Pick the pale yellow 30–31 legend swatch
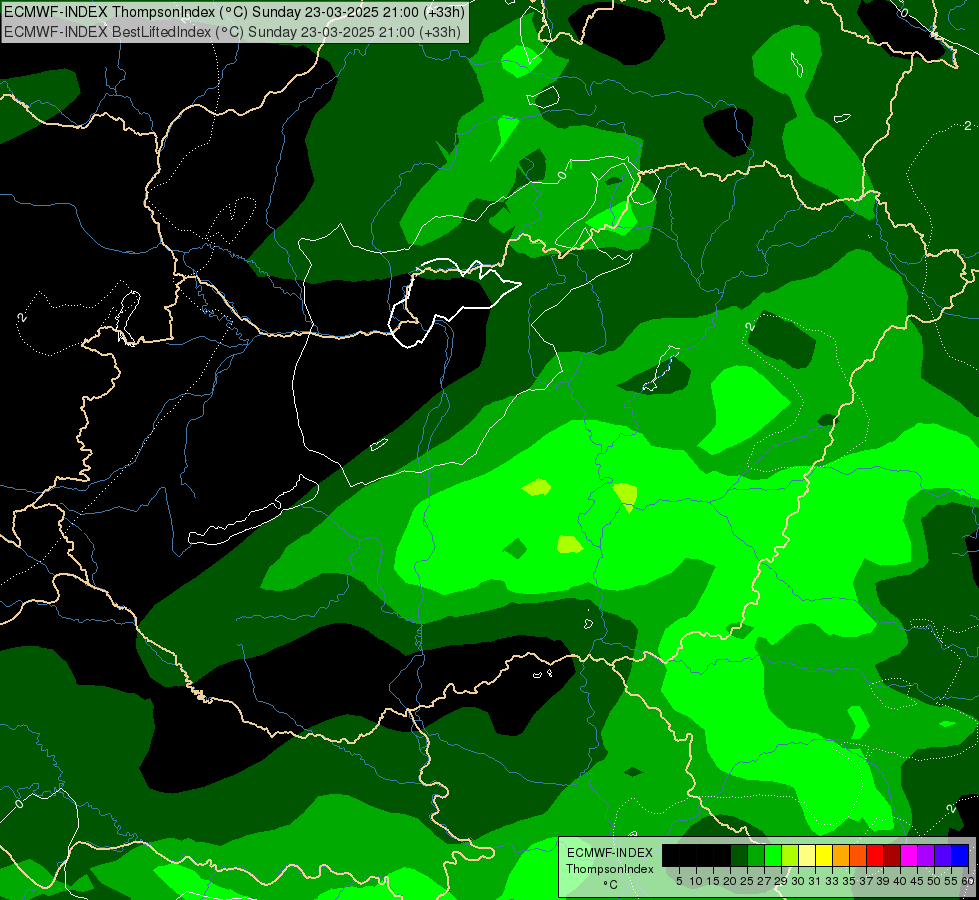 (x=807, y=855)
